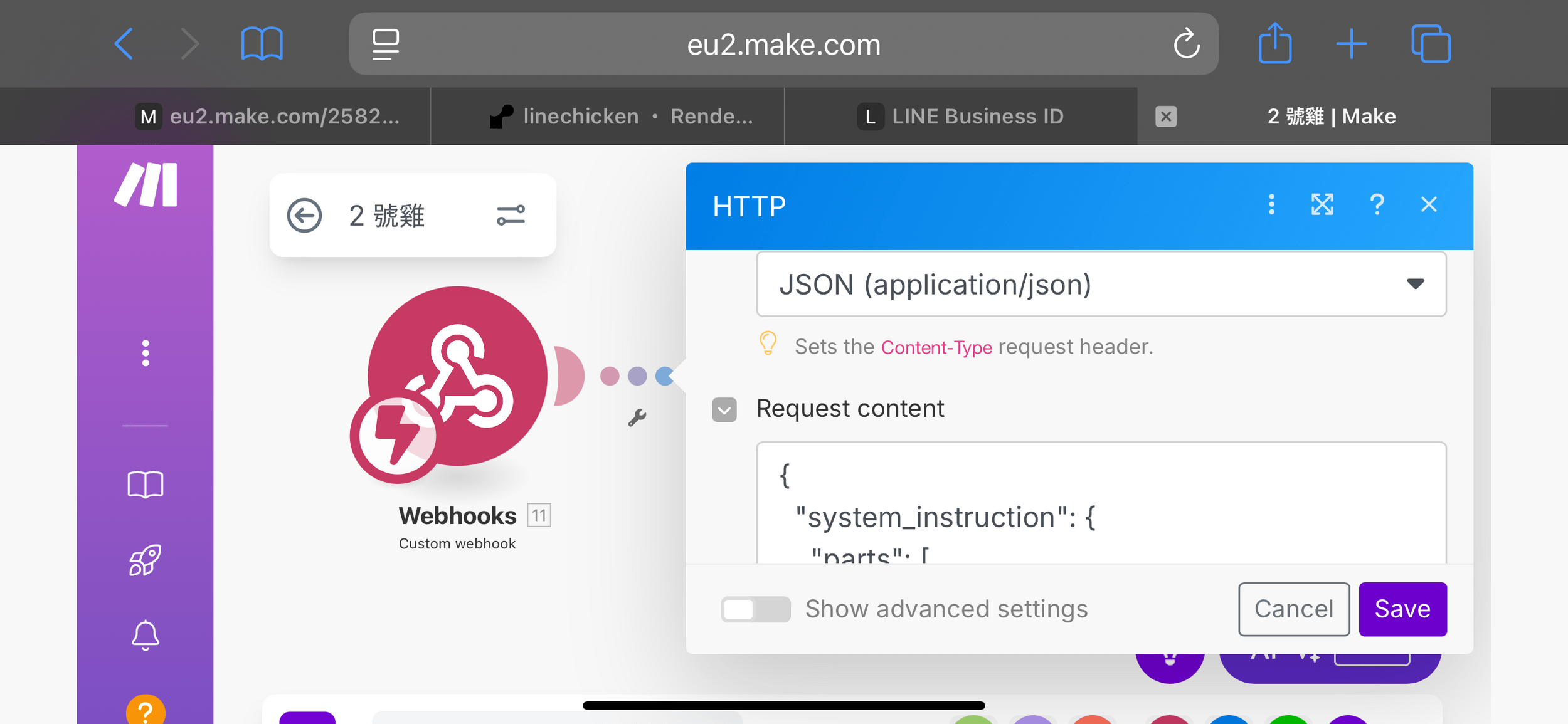This screenshot has height=724, width=1568.
Task: Click the Make logo in sidebar
Action: coord(146,185)
